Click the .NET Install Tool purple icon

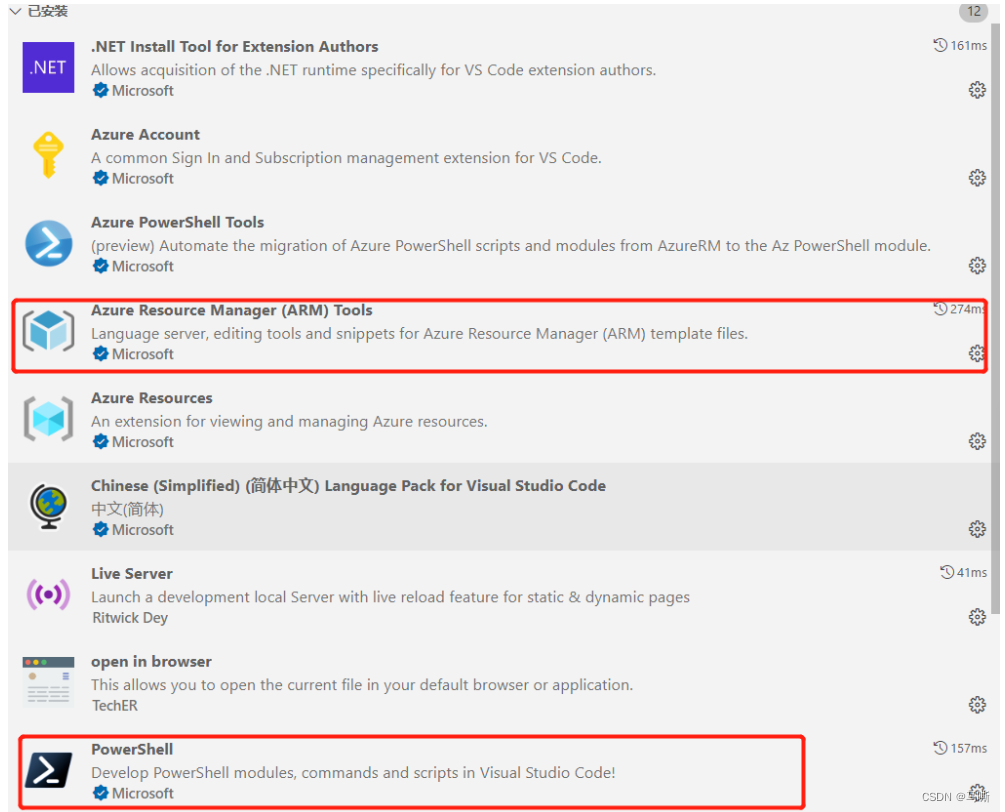[48, 67]
